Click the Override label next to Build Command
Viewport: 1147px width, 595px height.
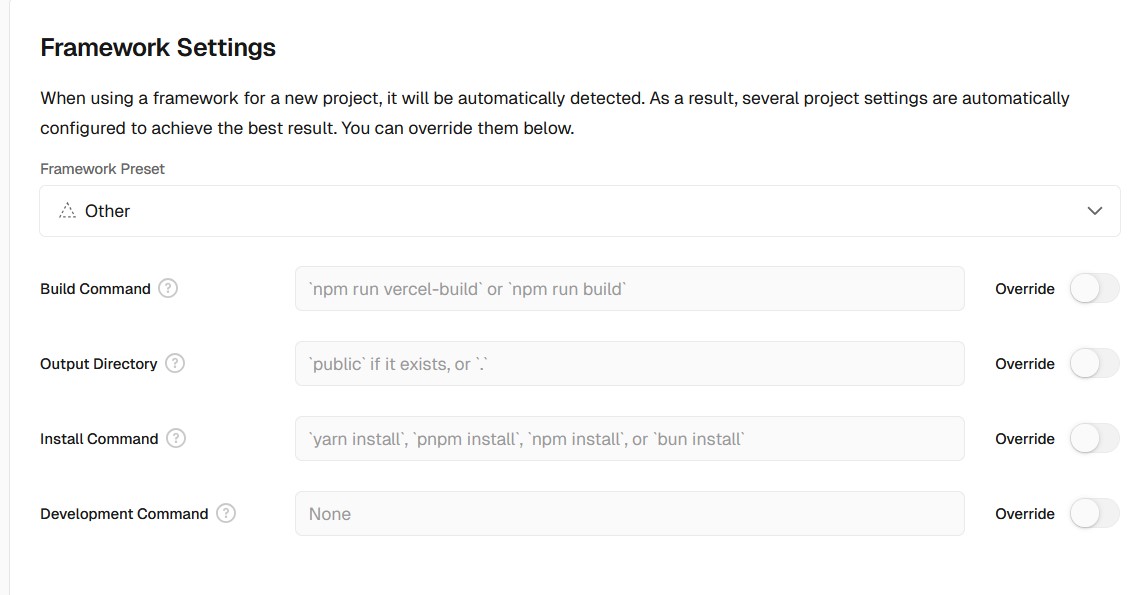pos(1025,289)
